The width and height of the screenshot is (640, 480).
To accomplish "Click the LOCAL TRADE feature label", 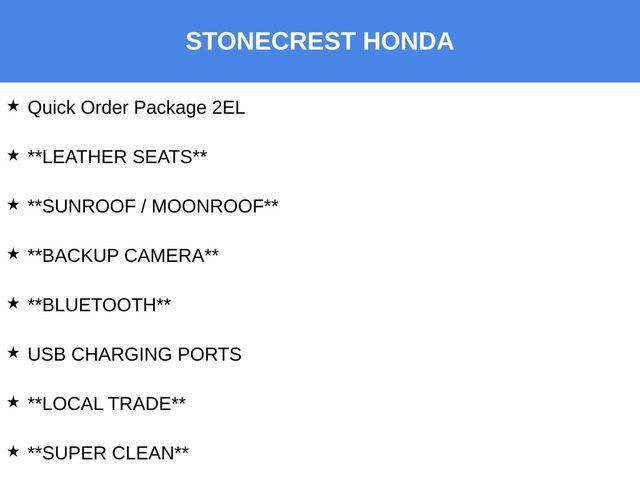I will click(x=107, y=404).
